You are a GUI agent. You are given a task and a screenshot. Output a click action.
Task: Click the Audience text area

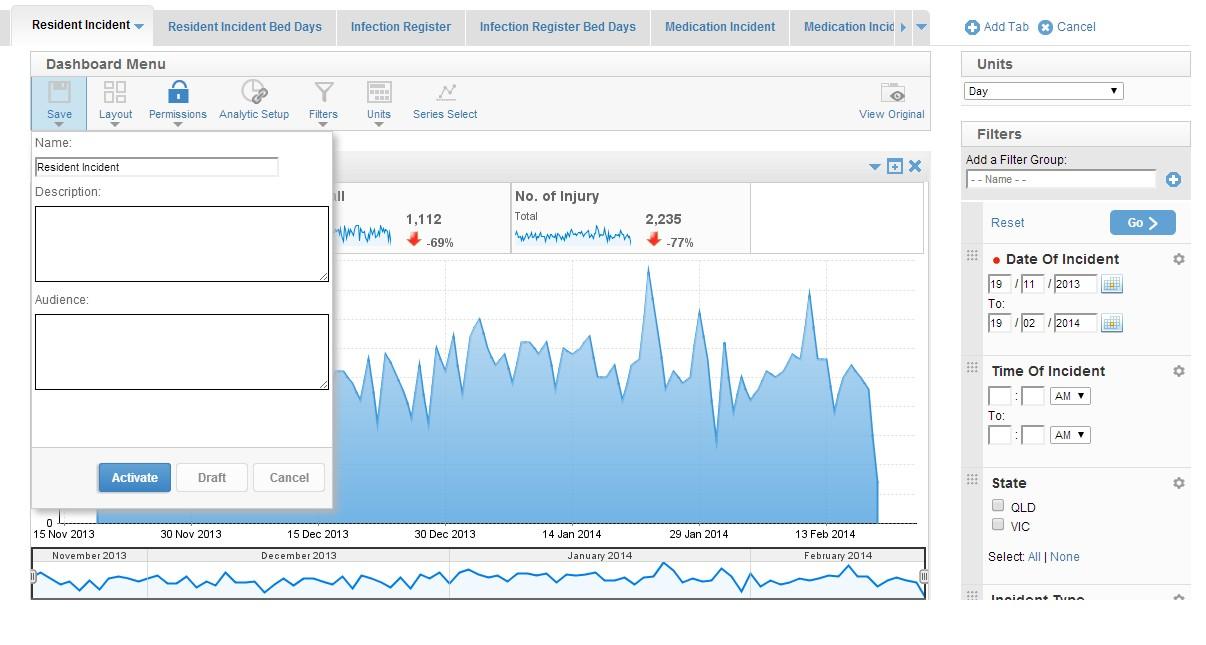(x=182, y=352)
